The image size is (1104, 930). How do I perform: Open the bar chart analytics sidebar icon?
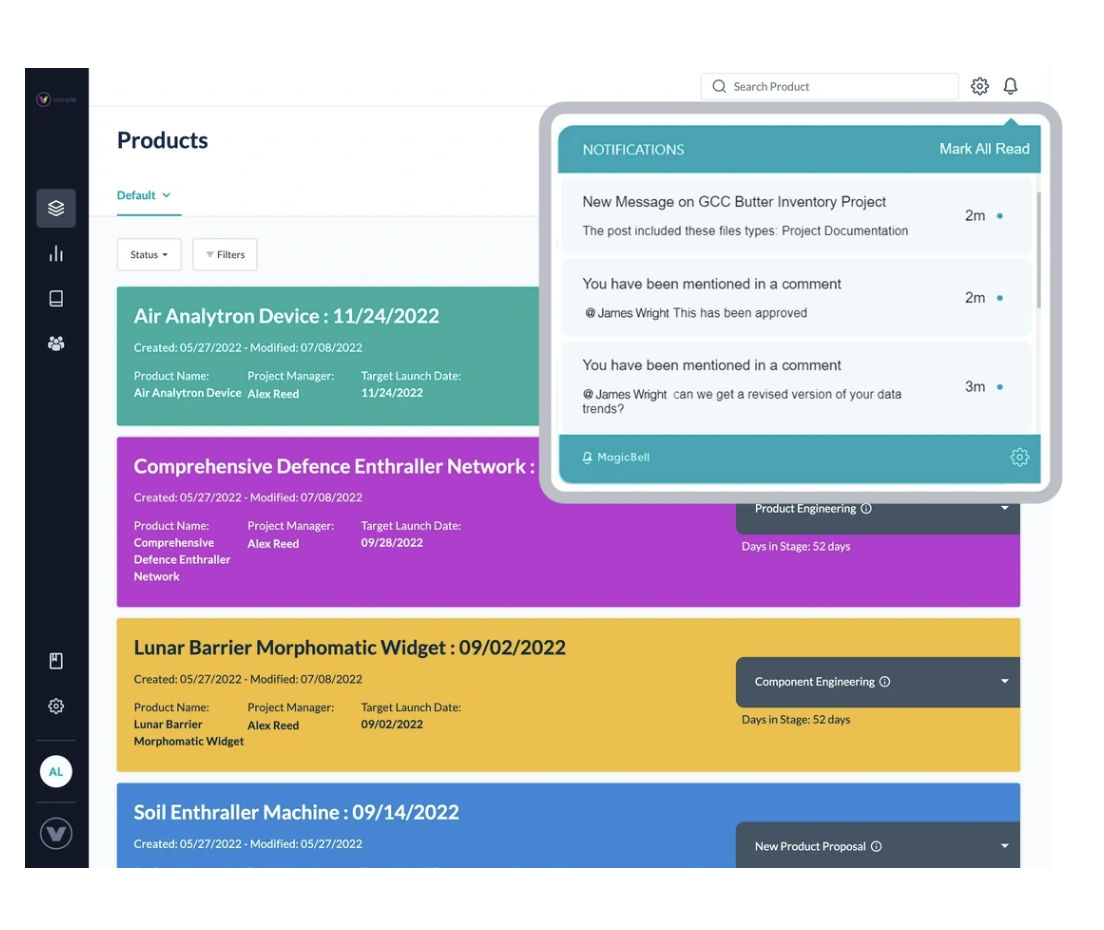coord(56,254)
